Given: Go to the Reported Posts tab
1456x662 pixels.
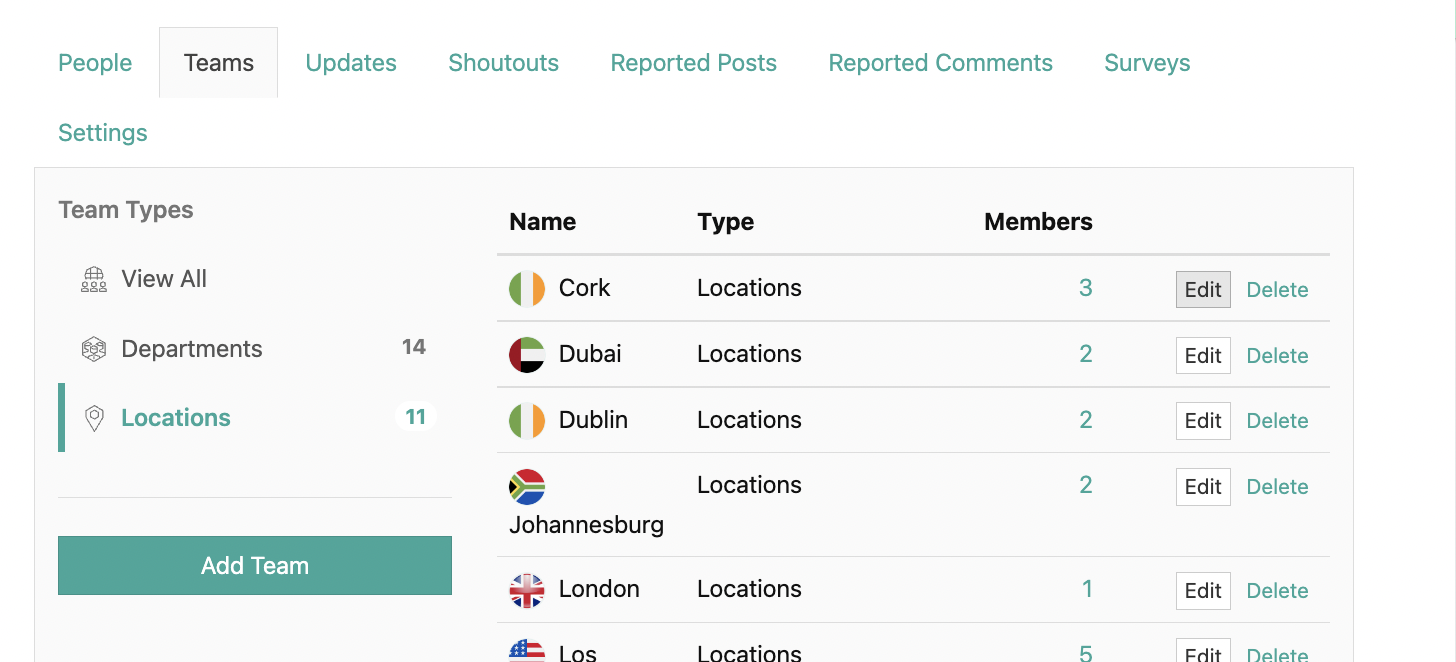Looking at the screenshot, I should click(x=694, y=63).
